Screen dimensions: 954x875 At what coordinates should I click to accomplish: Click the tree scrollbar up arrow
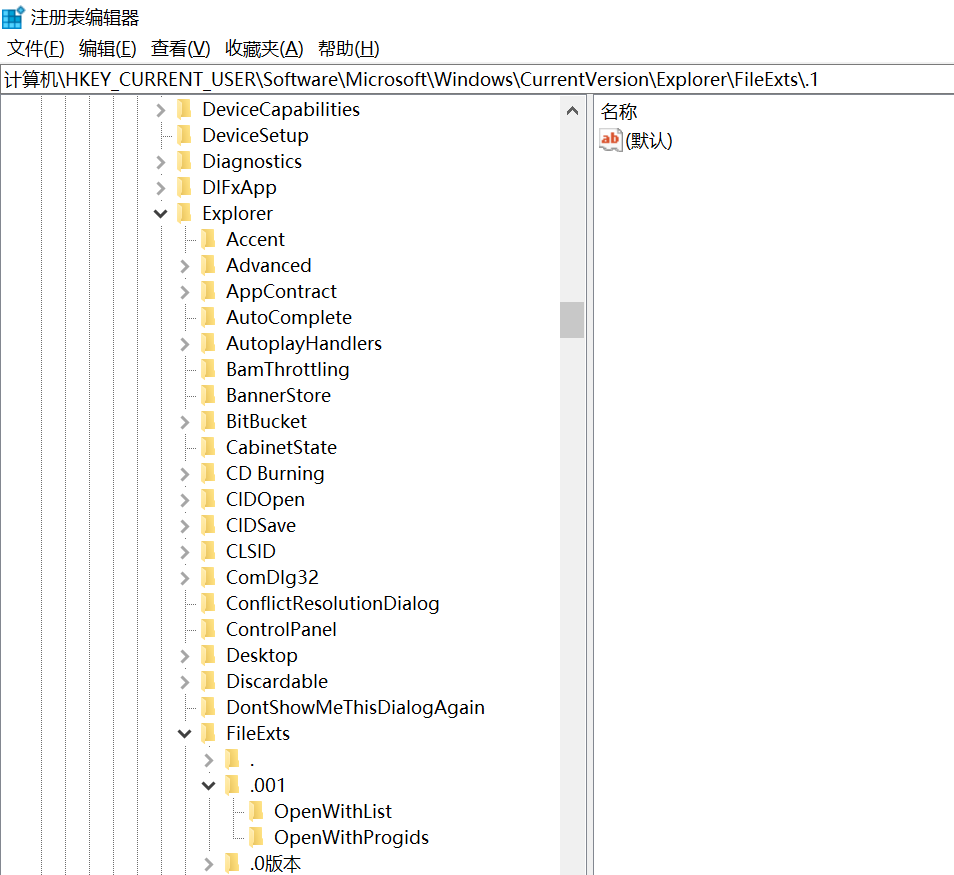(x=572, y=111)
